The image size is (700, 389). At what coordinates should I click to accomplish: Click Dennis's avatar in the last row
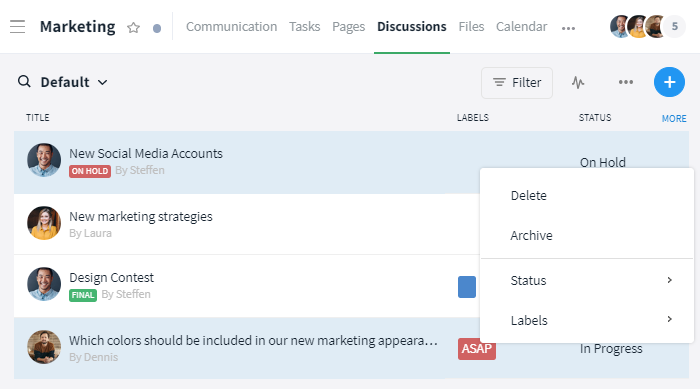tap(44, 347)
